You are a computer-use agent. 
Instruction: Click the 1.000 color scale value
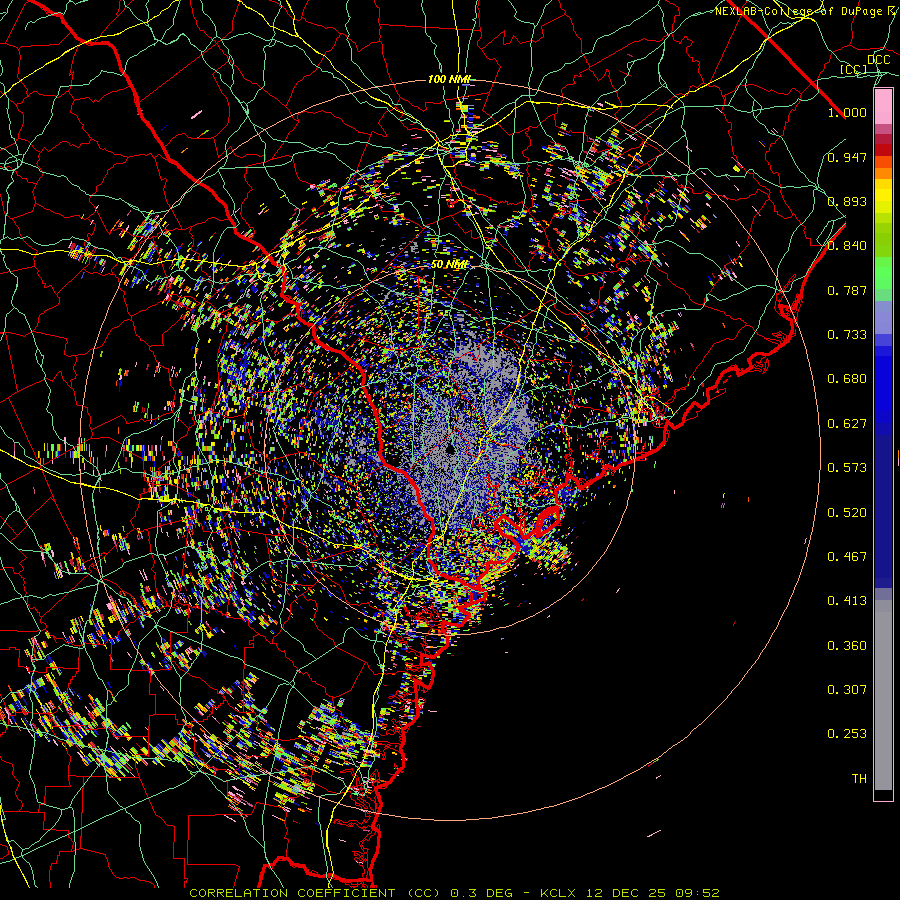point(847,112)
